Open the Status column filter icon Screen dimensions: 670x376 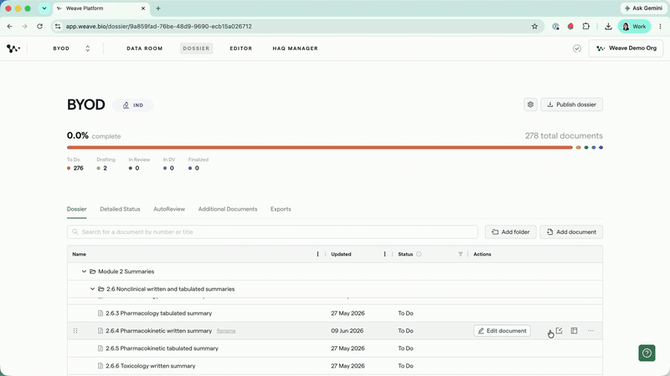pyautogui.click(x=460, y=254)
